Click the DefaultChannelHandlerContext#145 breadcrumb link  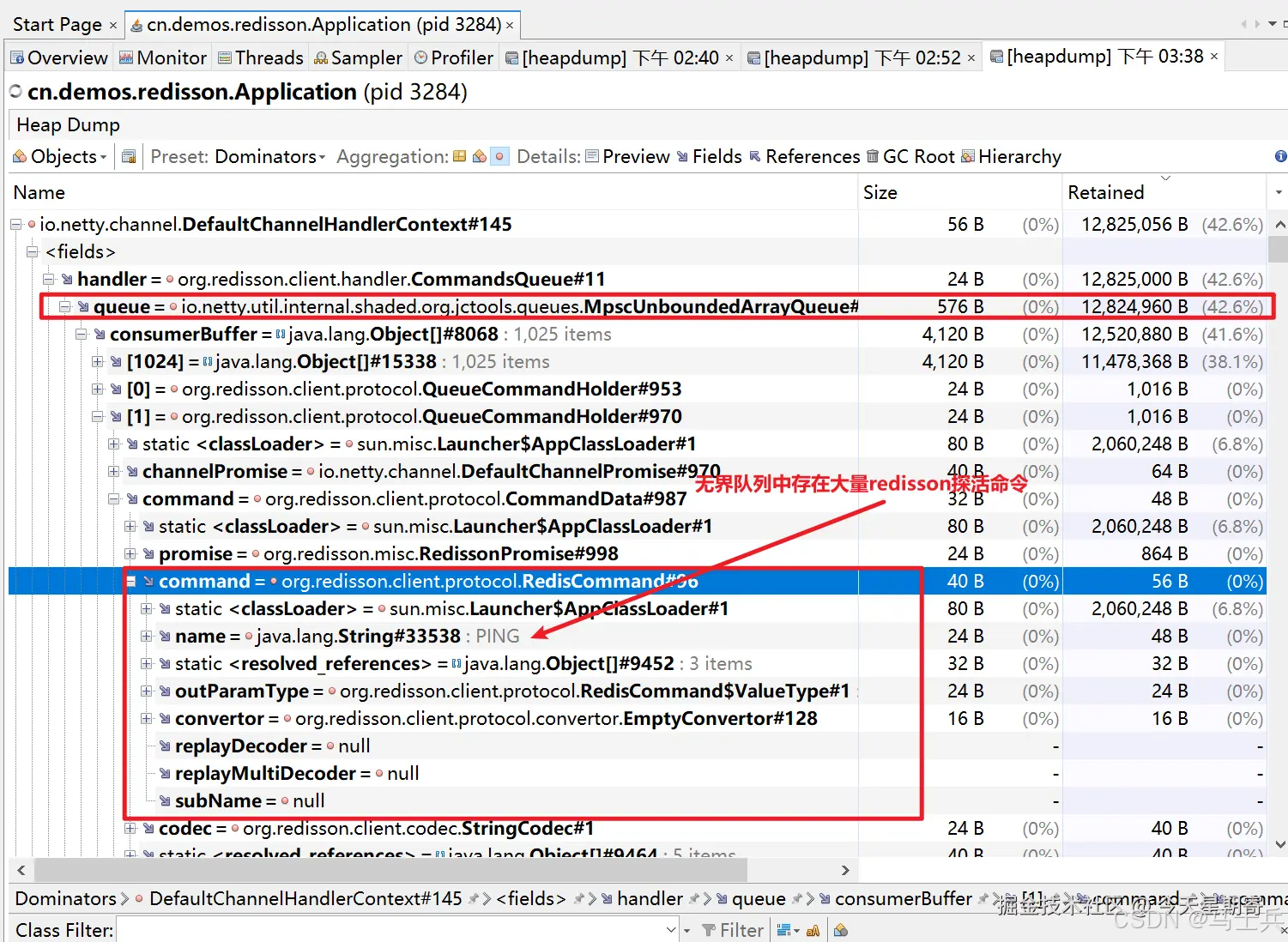point(307,898)
